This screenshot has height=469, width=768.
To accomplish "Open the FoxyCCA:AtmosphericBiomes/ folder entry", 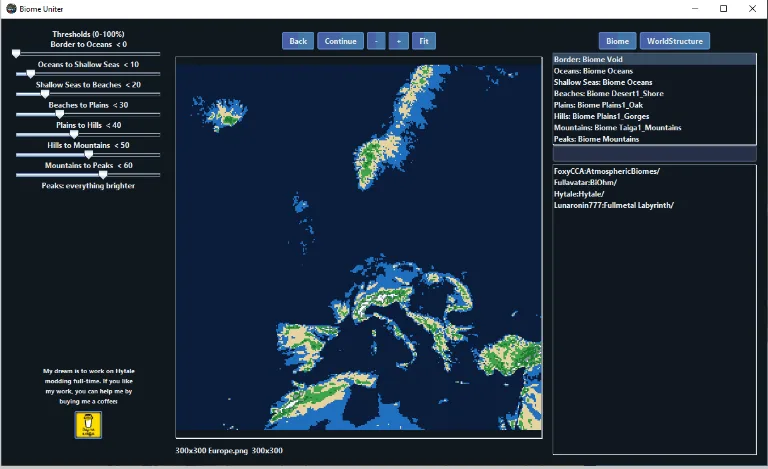I will [x=654, y=171].
